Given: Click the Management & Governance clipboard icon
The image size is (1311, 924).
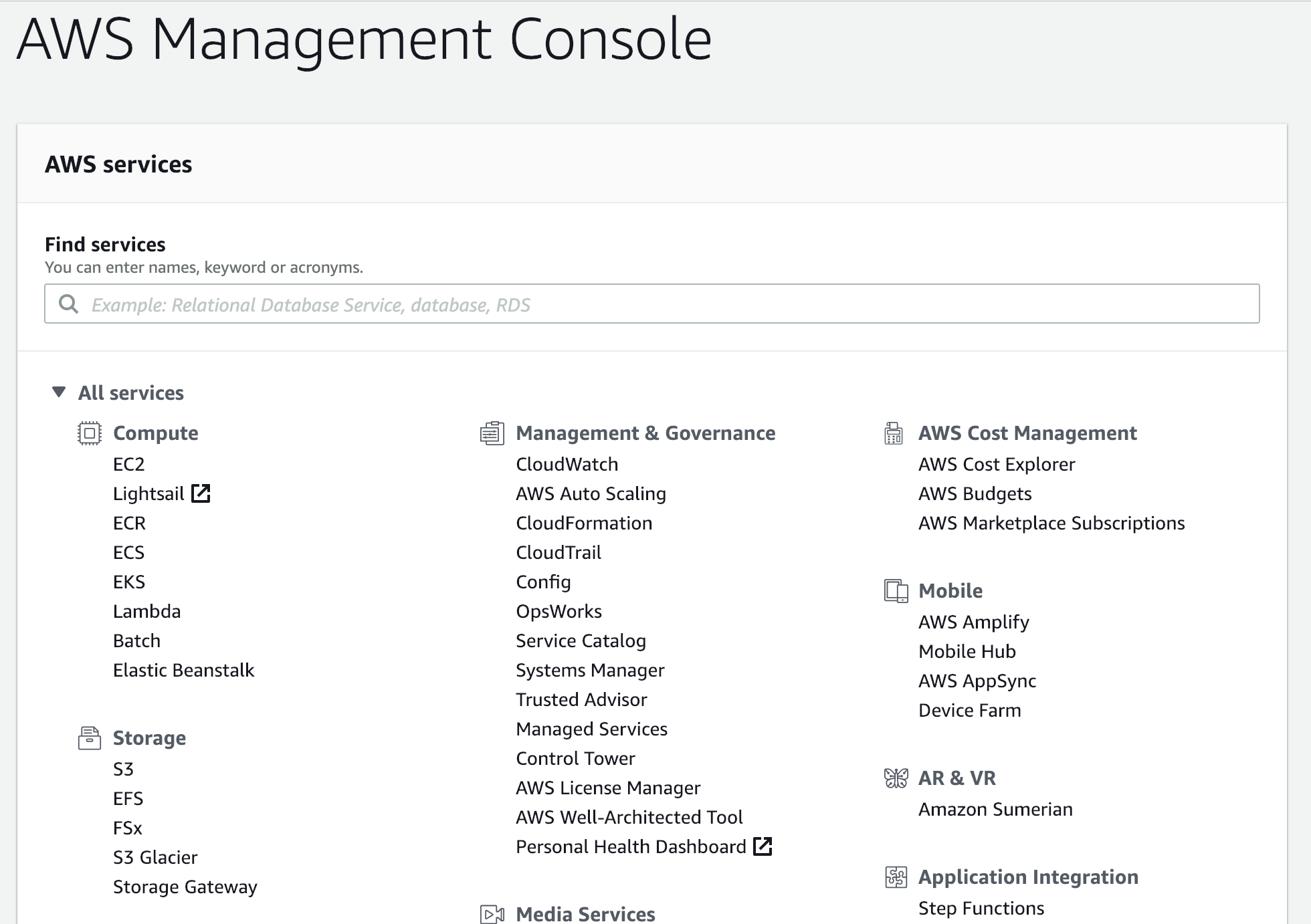Looking at the screenshot, I should click(x=492, y=433).
